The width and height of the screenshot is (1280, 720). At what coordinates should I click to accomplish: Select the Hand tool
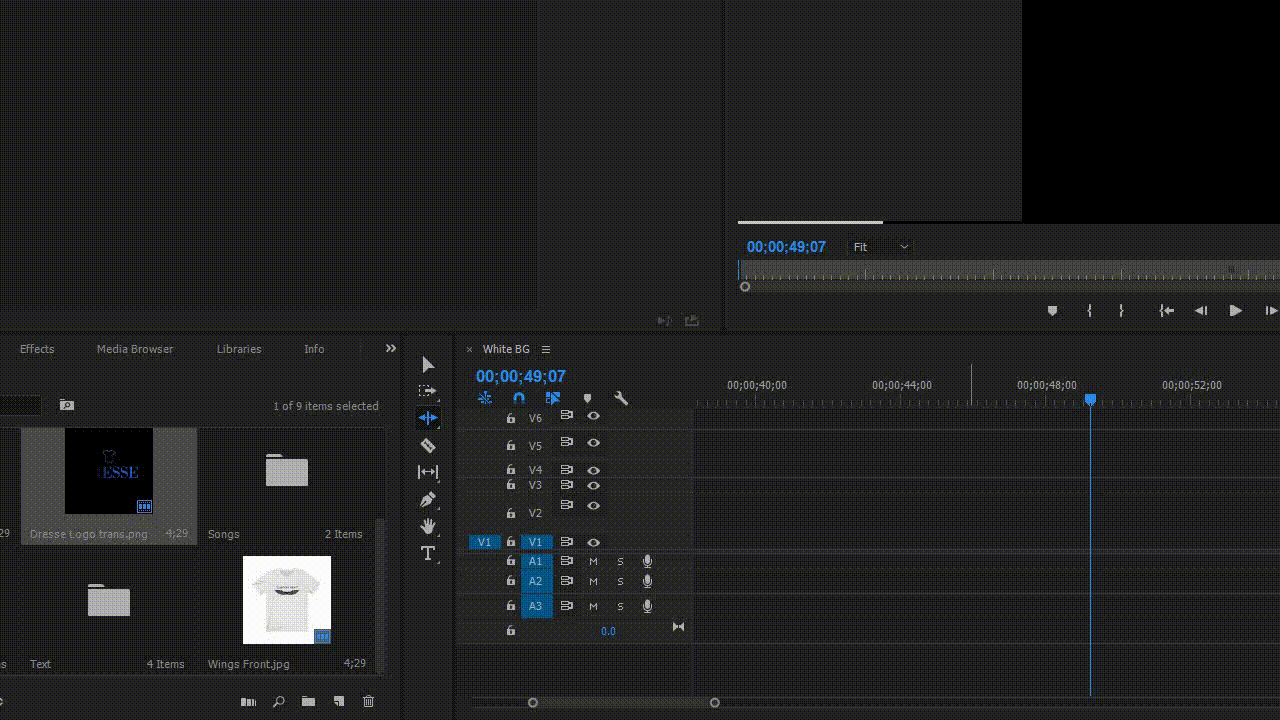pos(427,526)
